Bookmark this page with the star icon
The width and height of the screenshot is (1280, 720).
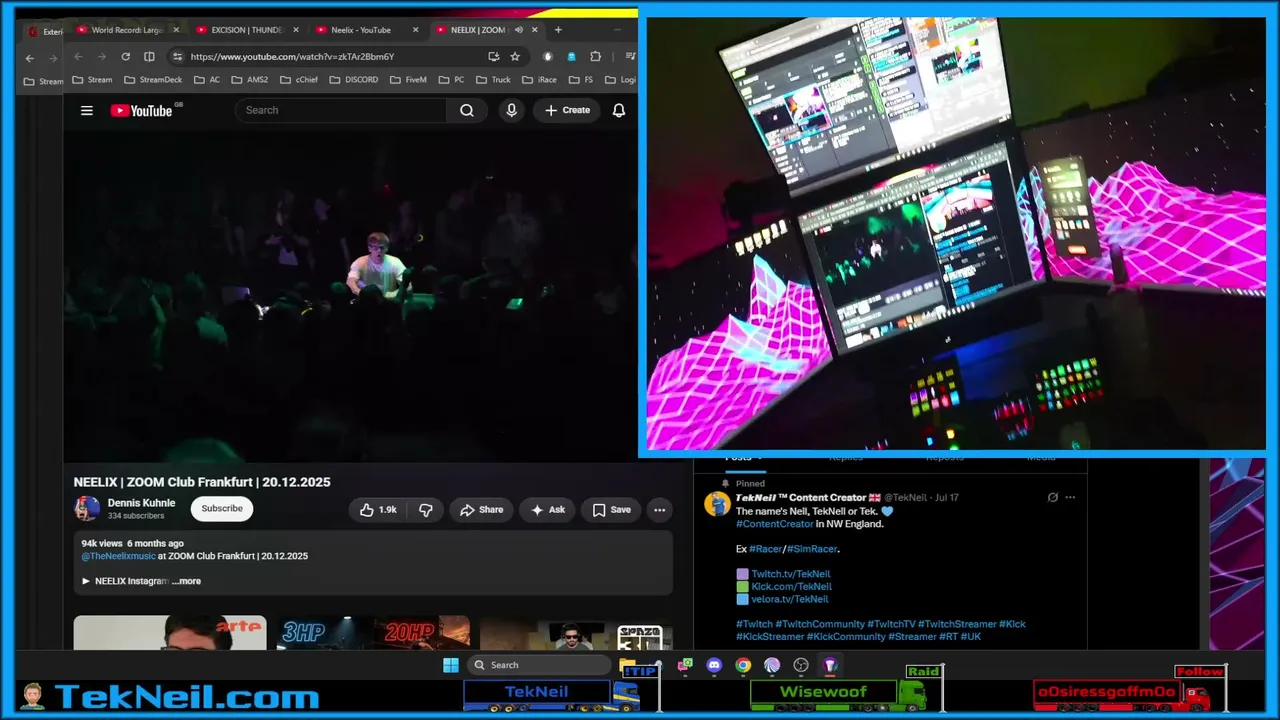(x=515, y=57)
